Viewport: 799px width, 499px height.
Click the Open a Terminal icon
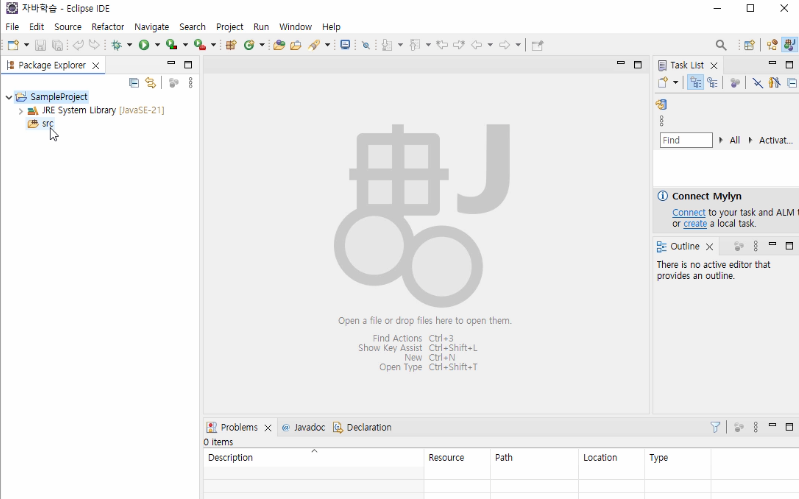pos(345,45)
